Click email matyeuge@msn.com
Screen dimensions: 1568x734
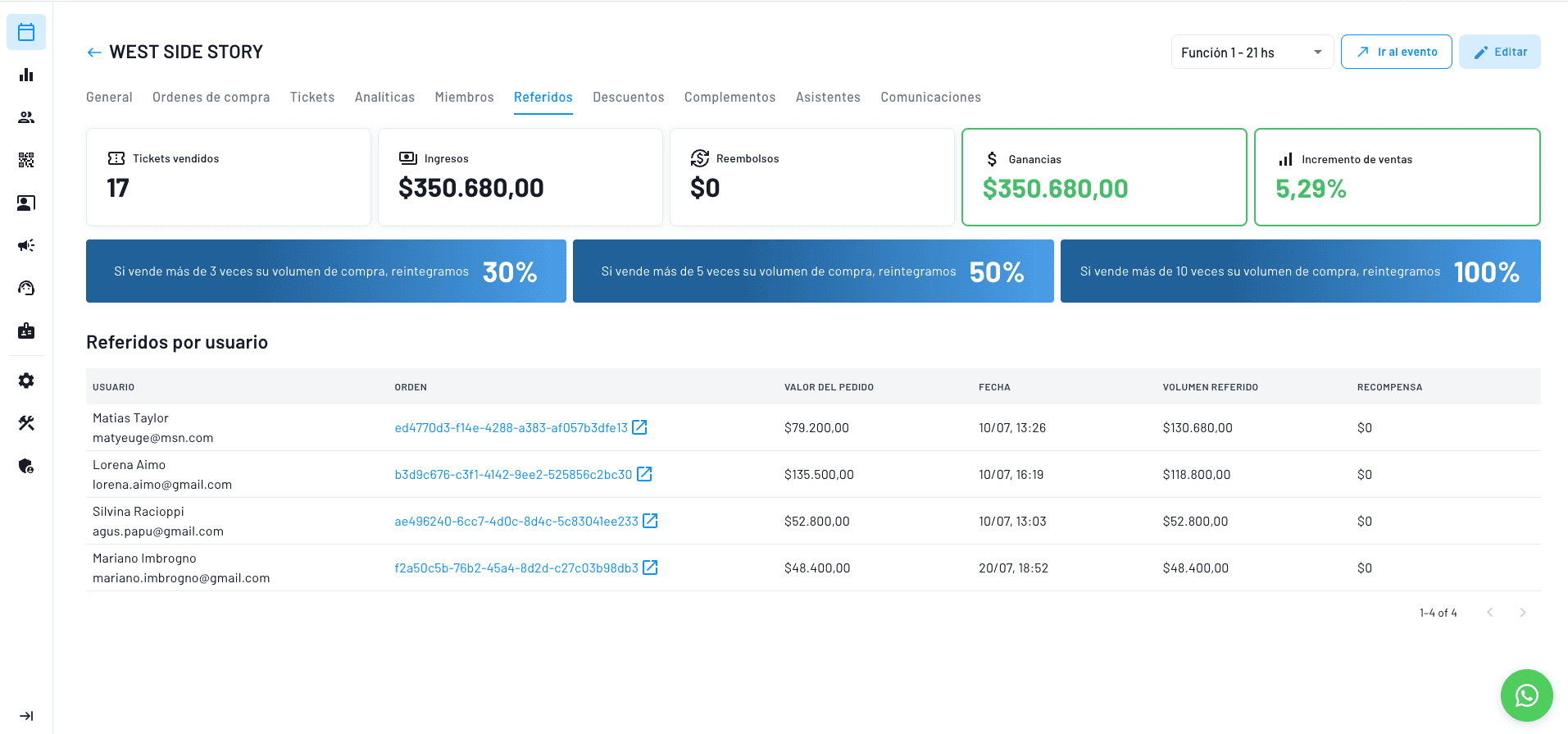pyautogui.click(x=153, y=438)
